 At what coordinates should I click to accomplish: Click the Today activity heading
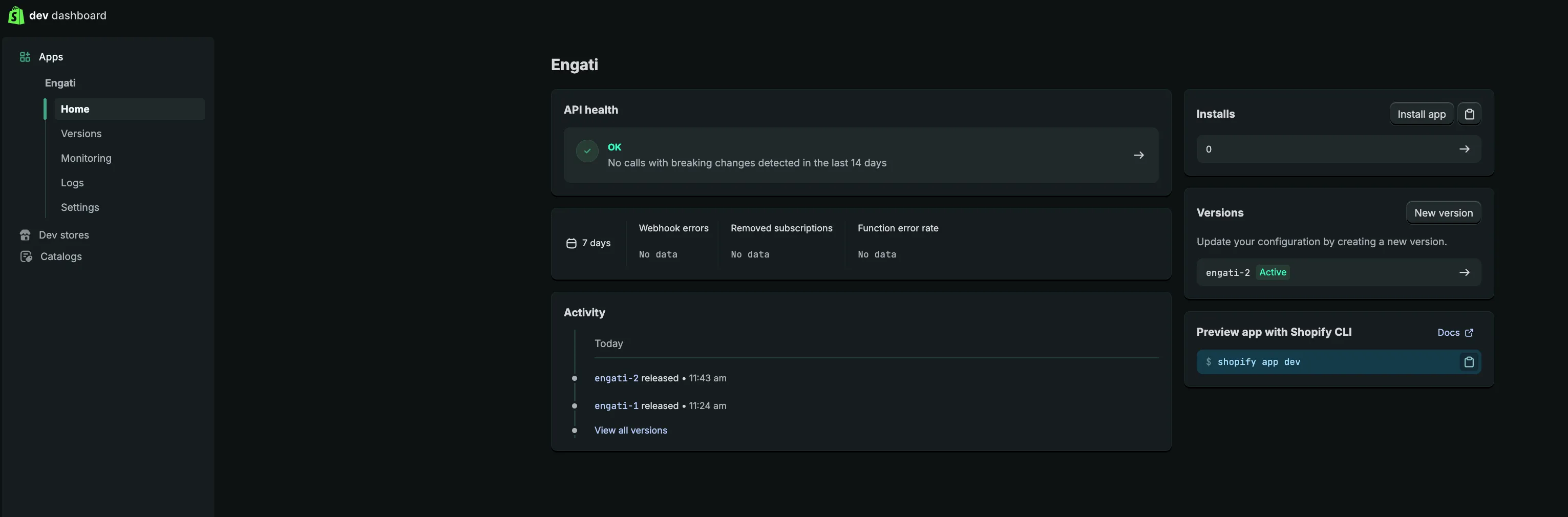[609, 343]
